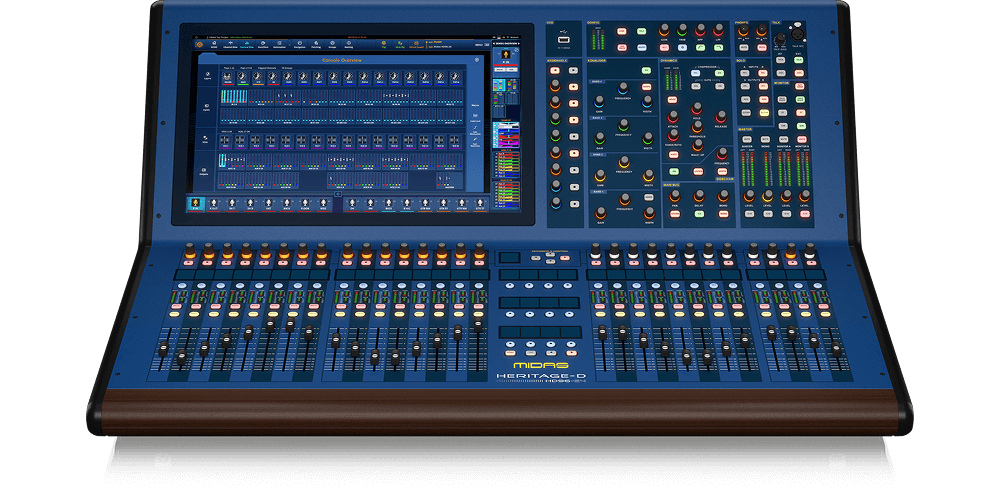Toggle the Master MUTE button above the meters

tap(747, 139)
